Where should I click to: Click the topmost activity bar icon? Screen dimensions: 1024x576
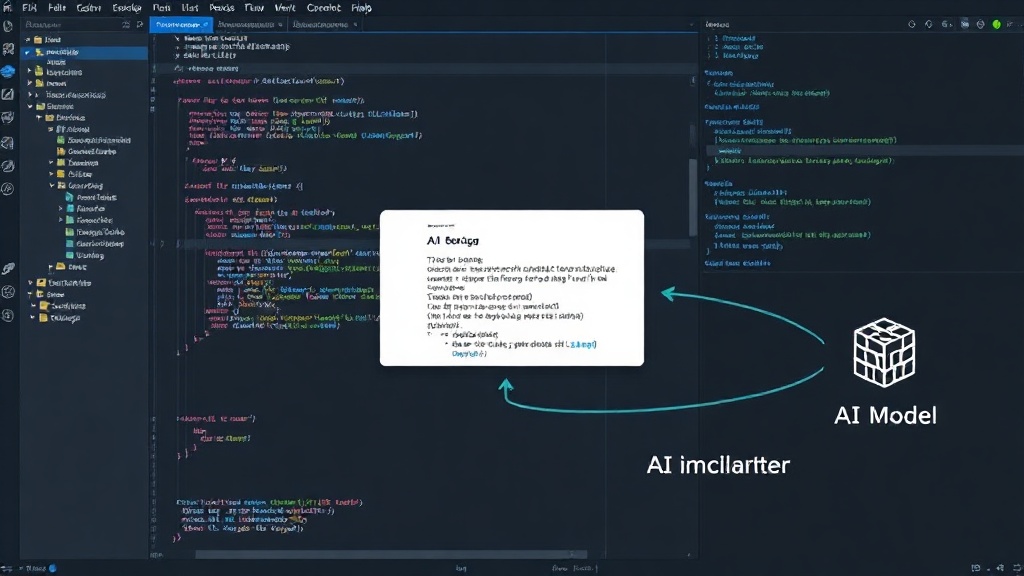8,27
